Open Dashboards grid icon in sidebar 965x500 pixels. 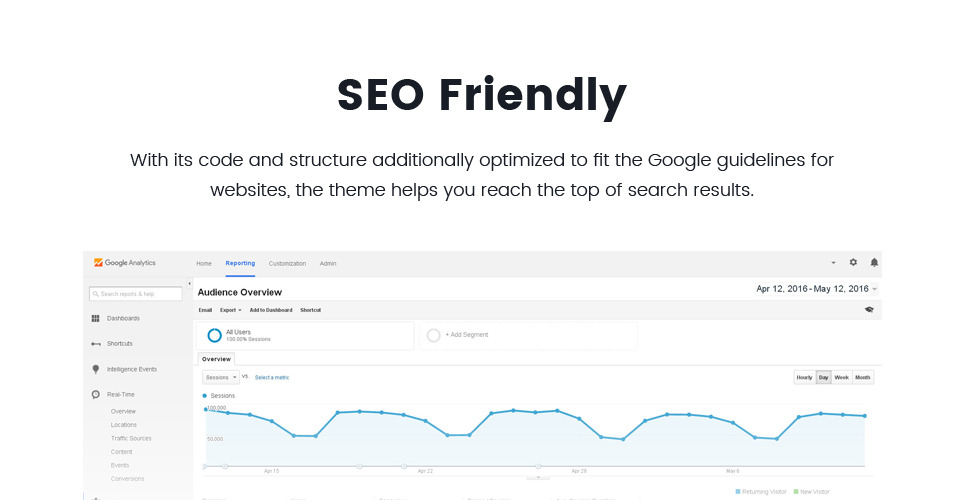[96, 318]
